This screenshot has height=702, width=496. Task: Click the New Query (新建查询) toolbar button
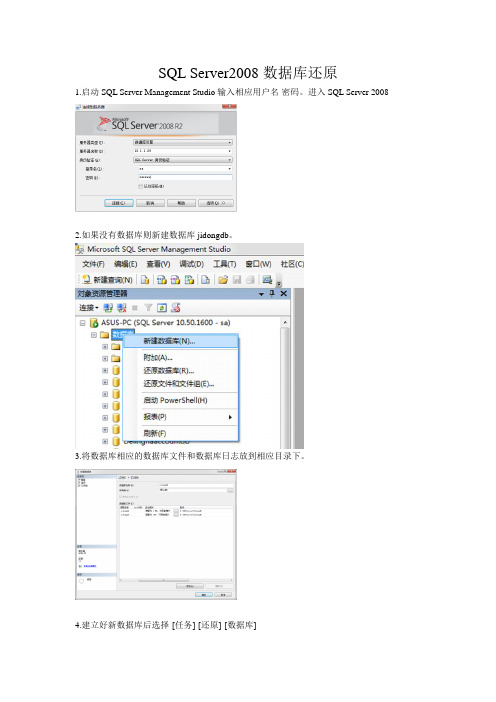coord(107,280)
